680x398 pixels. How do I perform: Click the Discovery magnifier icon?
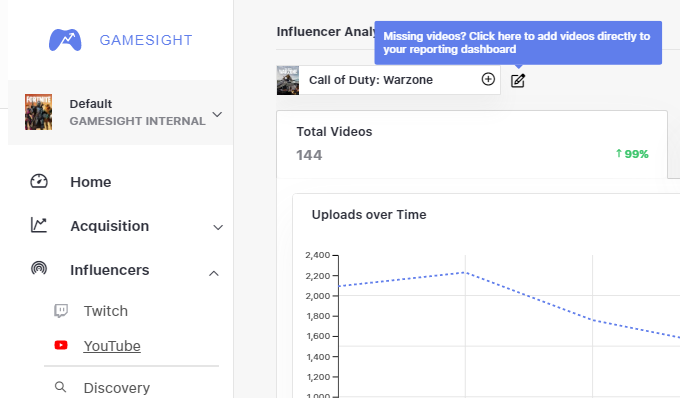(60, 387)
